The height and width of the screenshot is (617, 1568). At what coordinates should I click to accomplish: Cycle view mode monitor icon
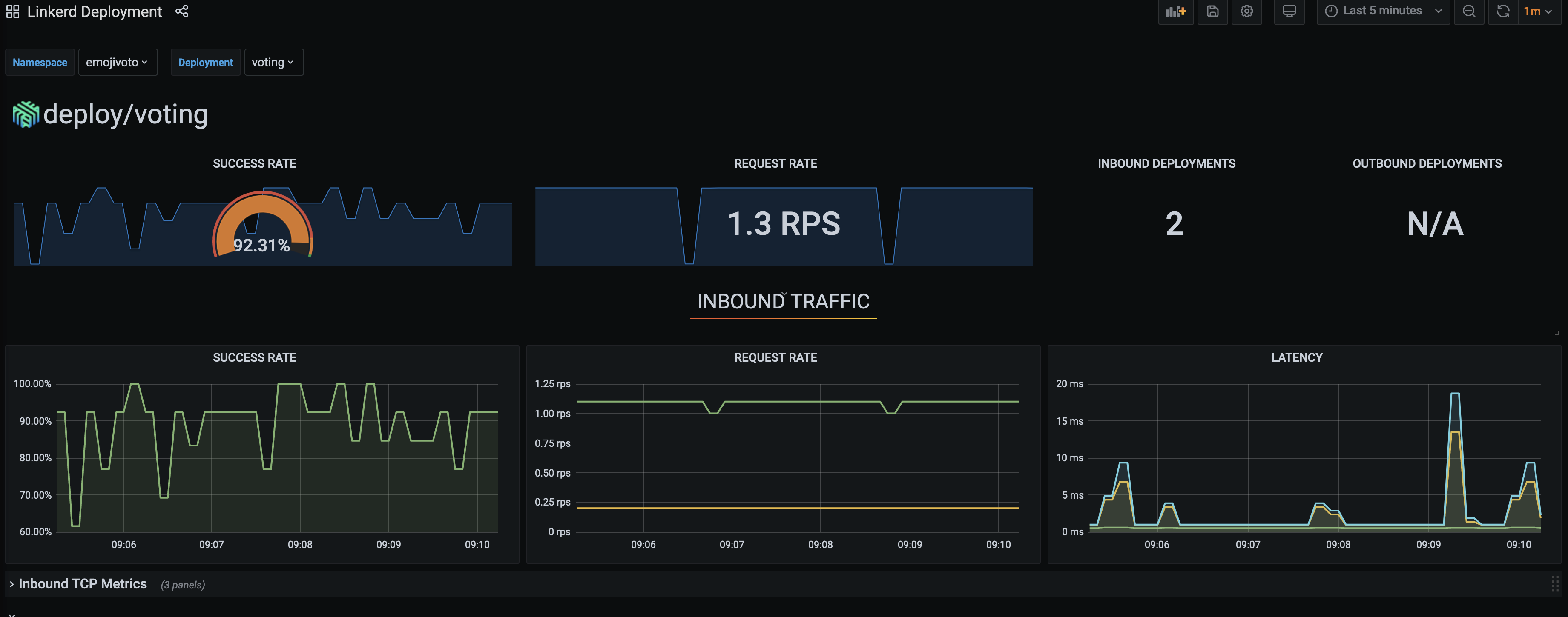(1289, 11)
